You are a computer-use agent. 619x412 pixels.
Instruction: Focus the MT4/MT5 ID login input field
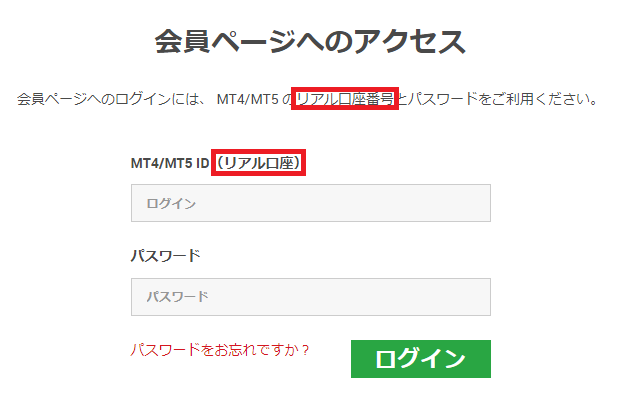pyautogui.click(x=310, y=203)
